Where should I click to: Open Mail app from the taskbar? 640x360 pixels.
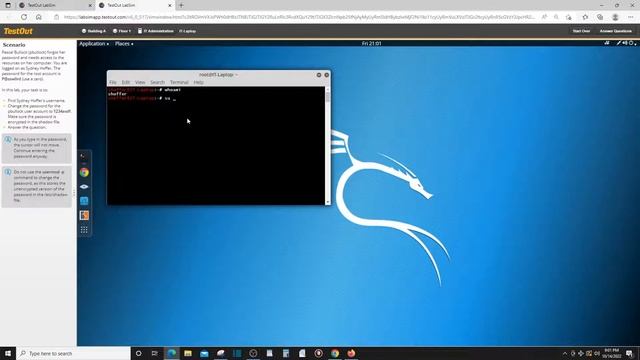(204, 353)
